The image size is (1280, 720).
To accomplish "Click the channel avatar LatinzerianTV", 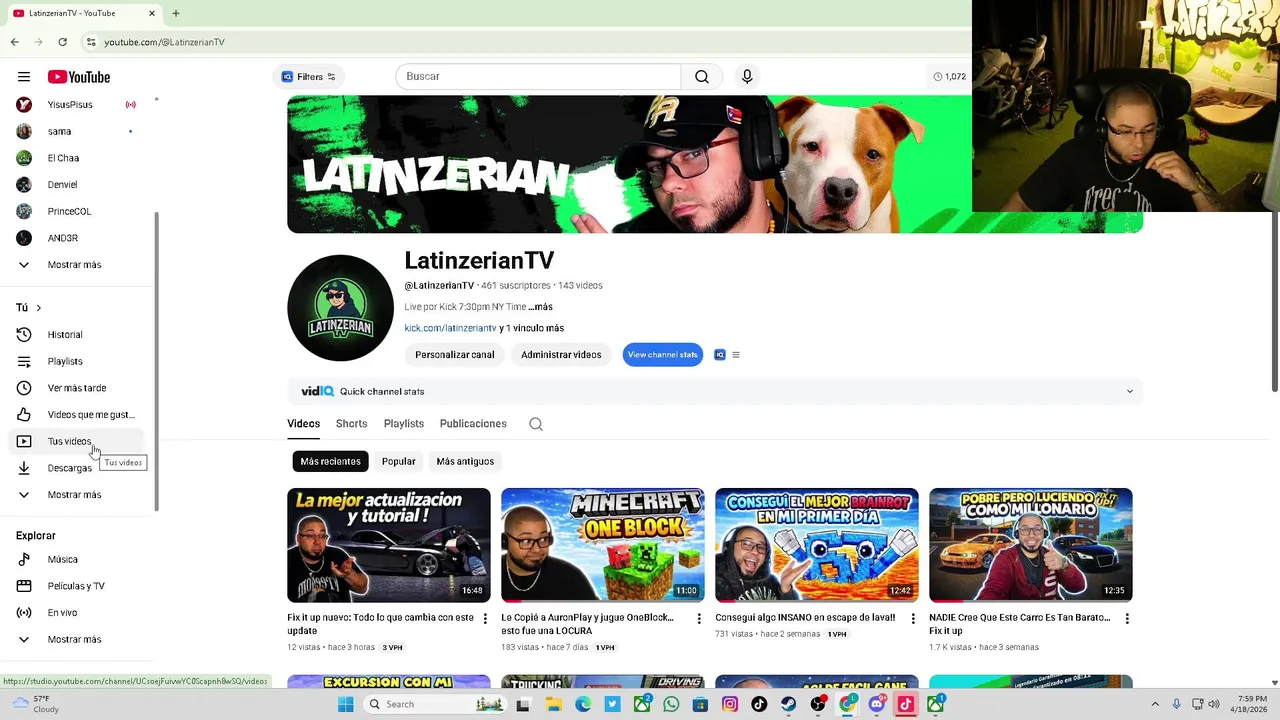I will pos(340,308).
